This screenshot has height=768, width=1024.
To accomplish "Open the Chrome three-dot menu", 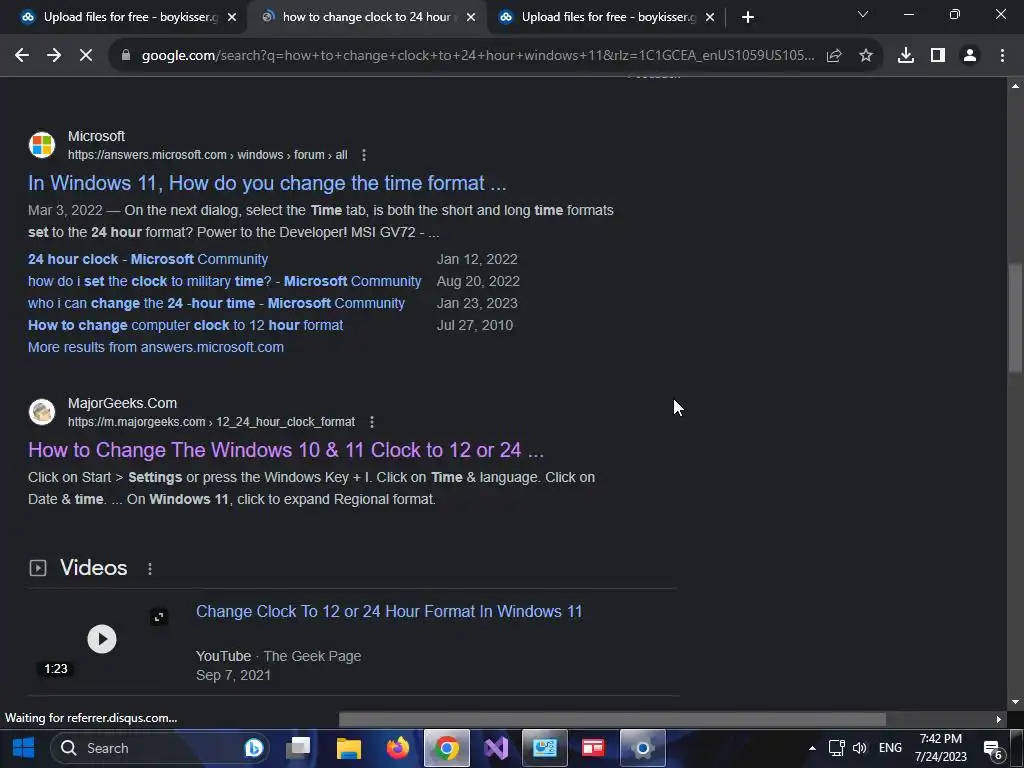I will pyautogui.click(x=1002, y=56).
